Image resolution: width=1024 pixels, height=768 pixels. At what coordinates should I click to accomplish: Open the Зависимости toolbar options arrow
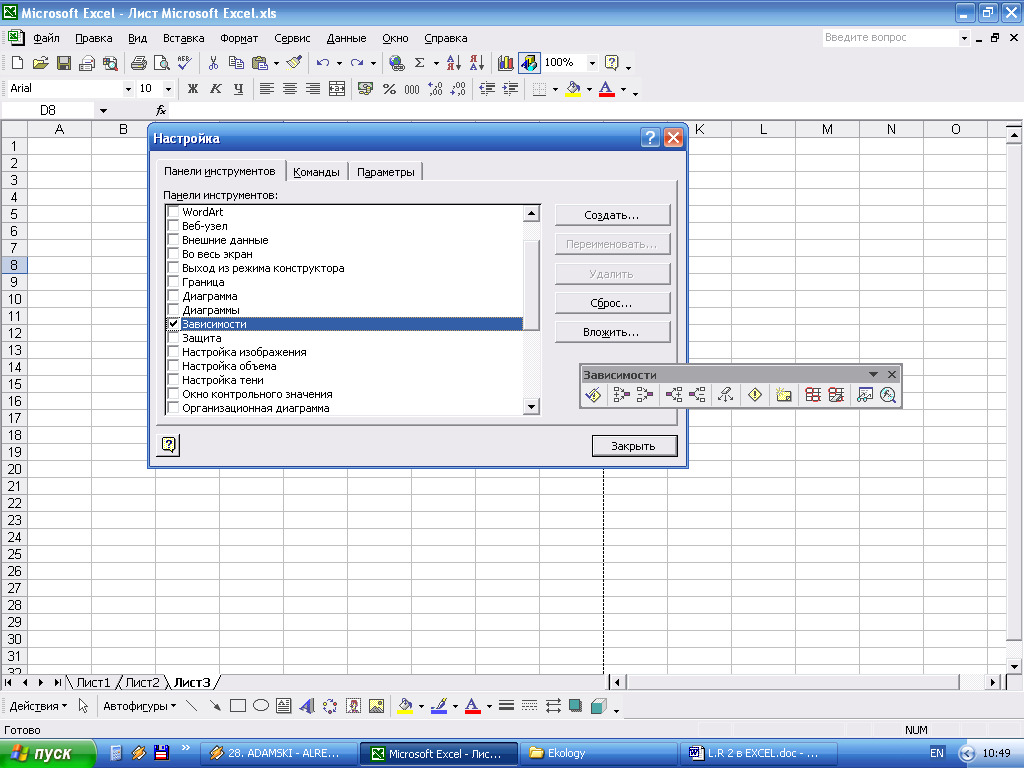tap(873, 374)
